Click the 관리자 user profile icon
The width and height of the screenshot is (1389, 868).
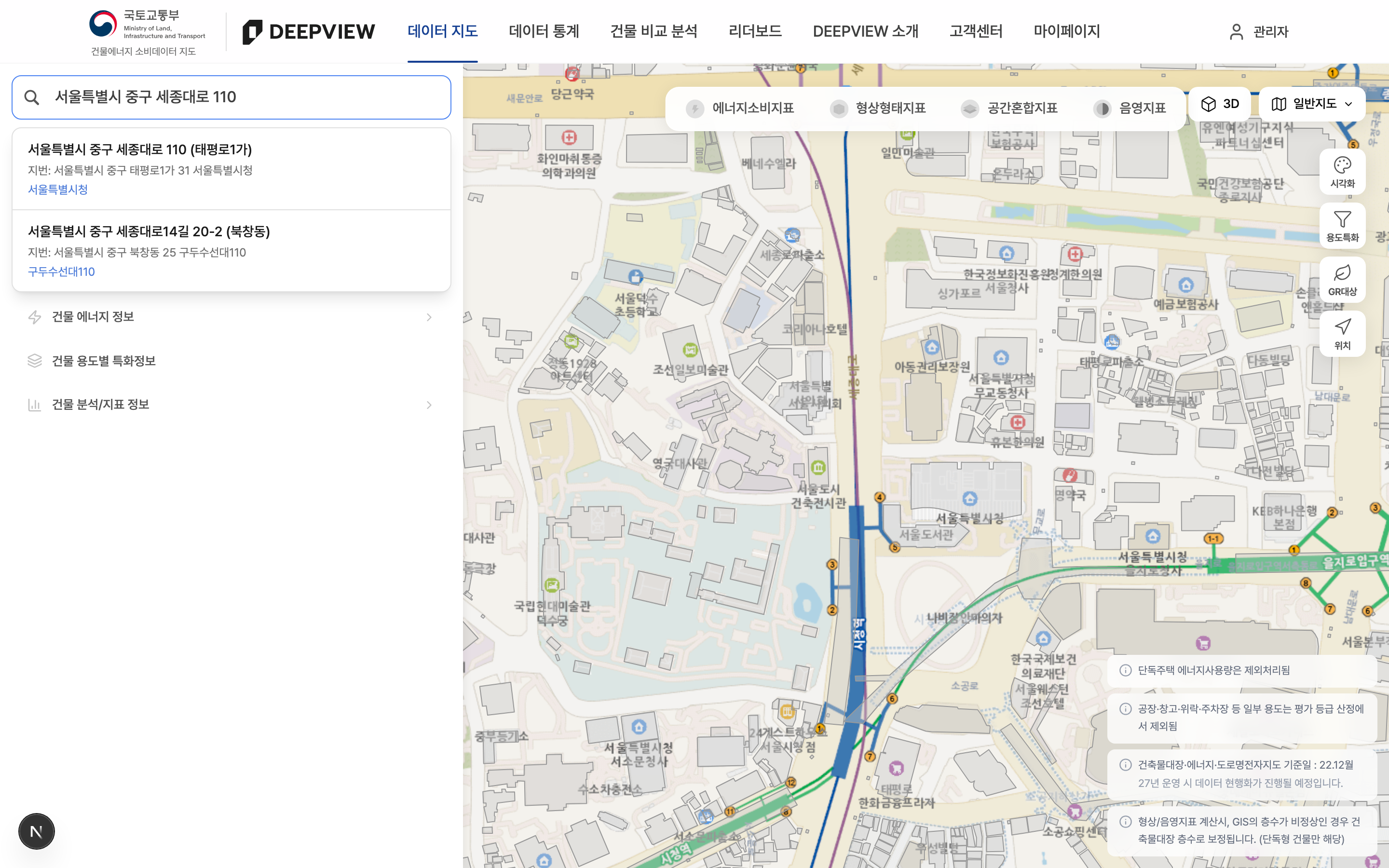pyautogui.click(x=1236, y=31)
